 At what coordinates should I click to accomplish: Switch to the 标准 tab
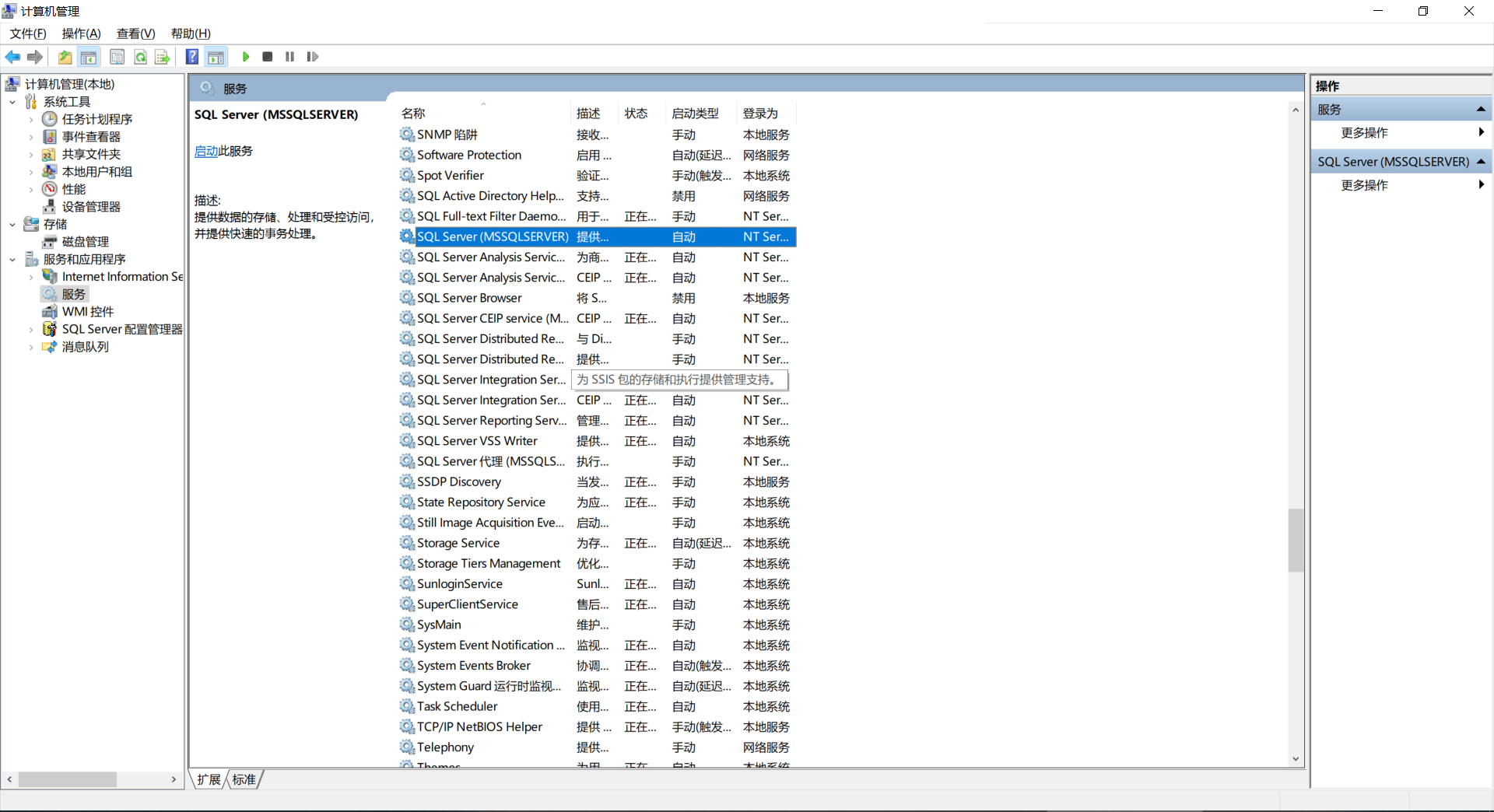coord(244,779)
